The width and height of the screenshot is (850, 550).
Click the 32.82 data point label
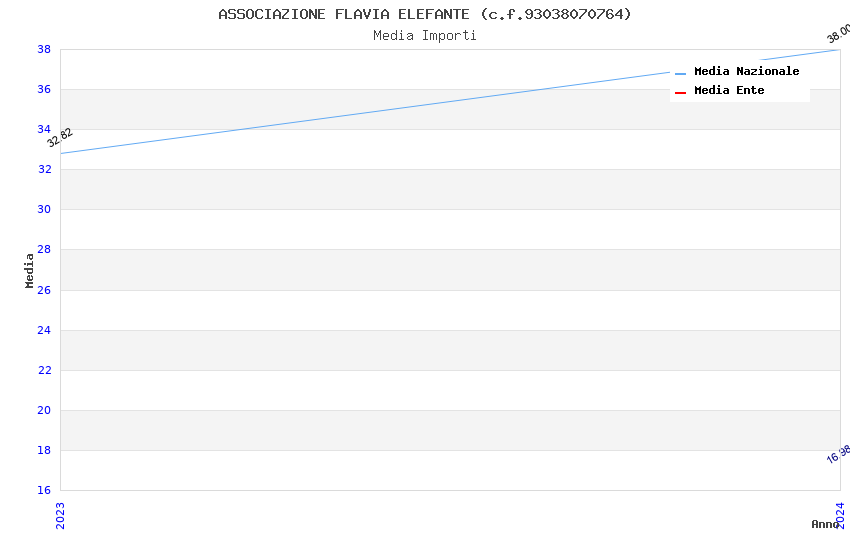[x=60, y=138]
